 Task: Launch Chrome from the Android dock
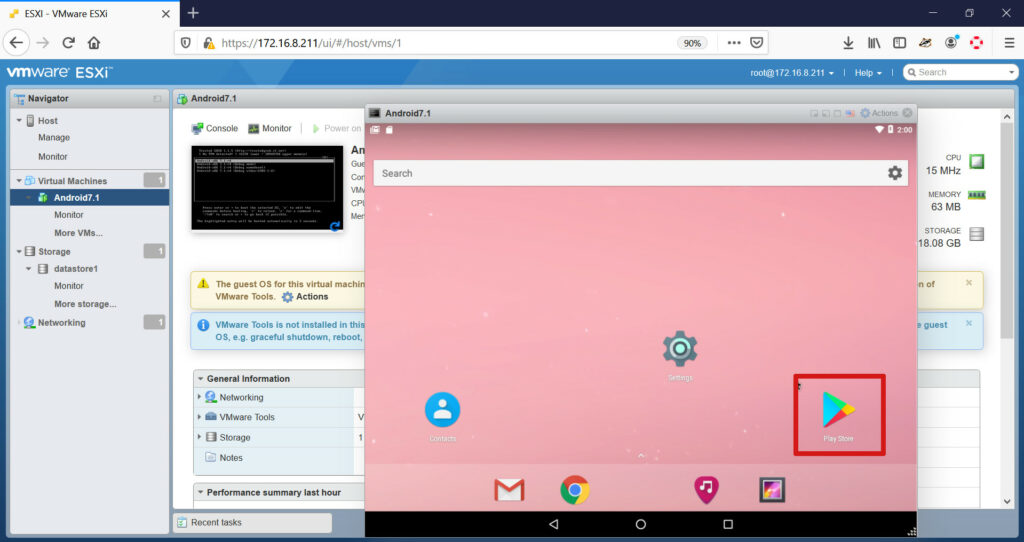(x=575, y=490)
